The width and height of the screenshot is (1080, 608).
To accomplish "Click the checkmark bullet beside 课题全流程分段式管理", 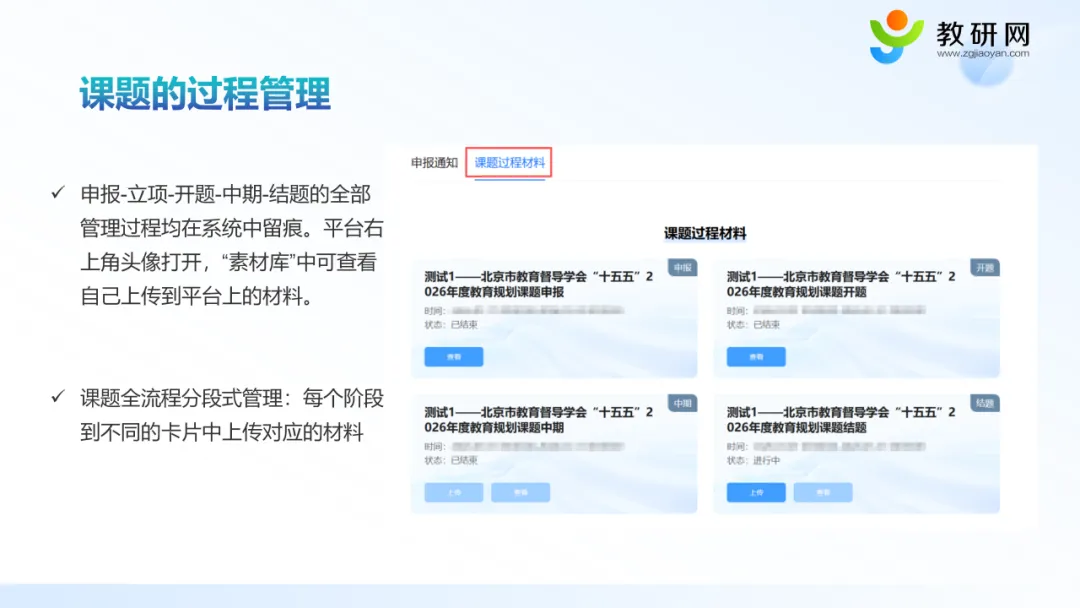I will (x=58, y=397).
